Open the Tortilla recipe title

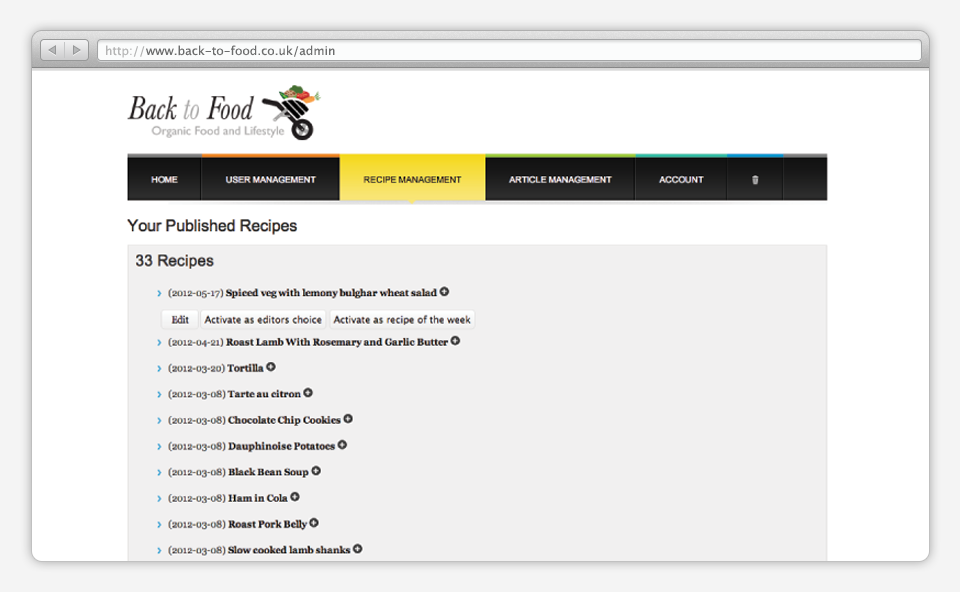(x=245, y=368)
